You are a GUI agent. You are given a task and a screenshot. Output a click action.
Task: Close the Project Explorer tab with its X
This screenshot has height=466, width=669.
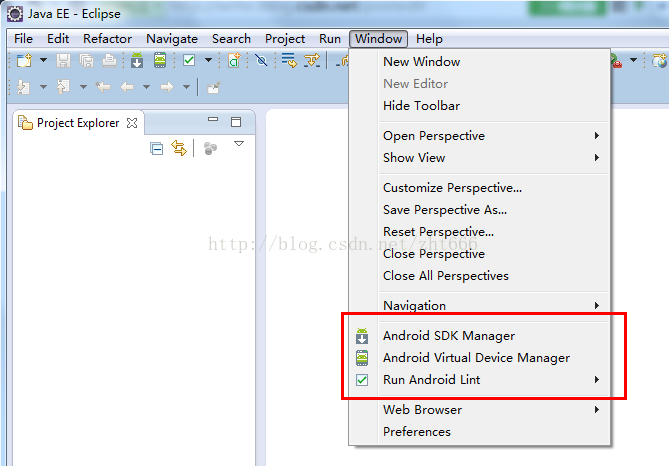click(x=132, y=123)
